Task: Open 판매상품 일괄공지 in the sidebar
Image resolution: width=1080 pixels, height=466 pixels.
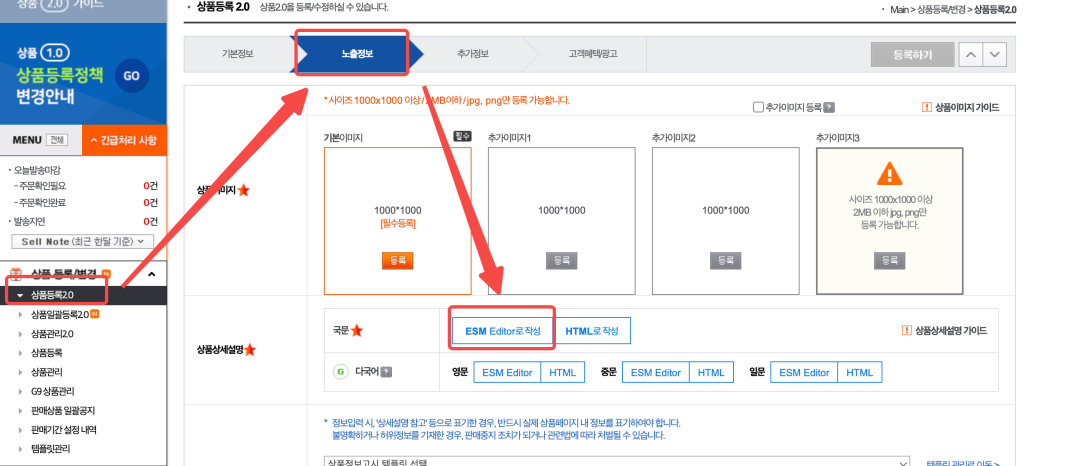Action: click(x=63, y=411)
